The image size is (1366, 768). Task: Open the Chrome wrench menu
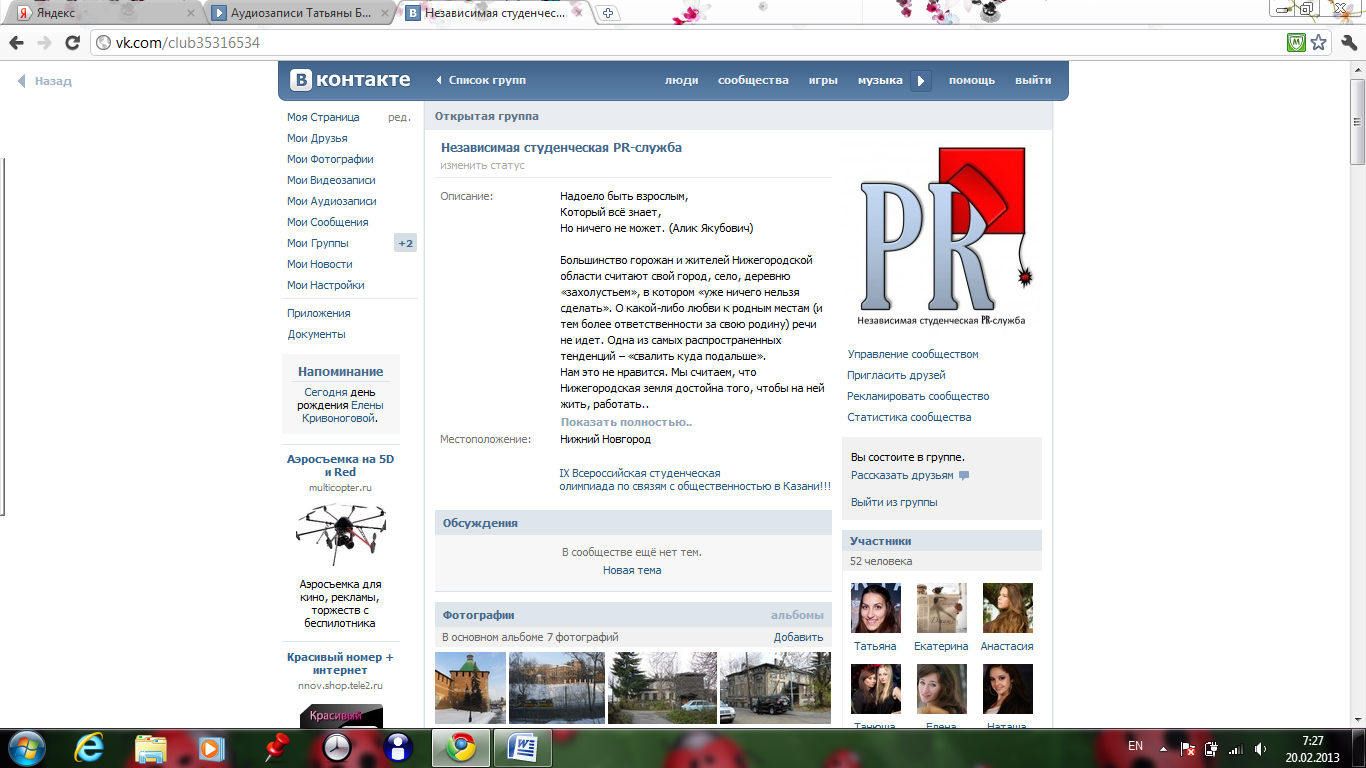tap(1347, 43)
